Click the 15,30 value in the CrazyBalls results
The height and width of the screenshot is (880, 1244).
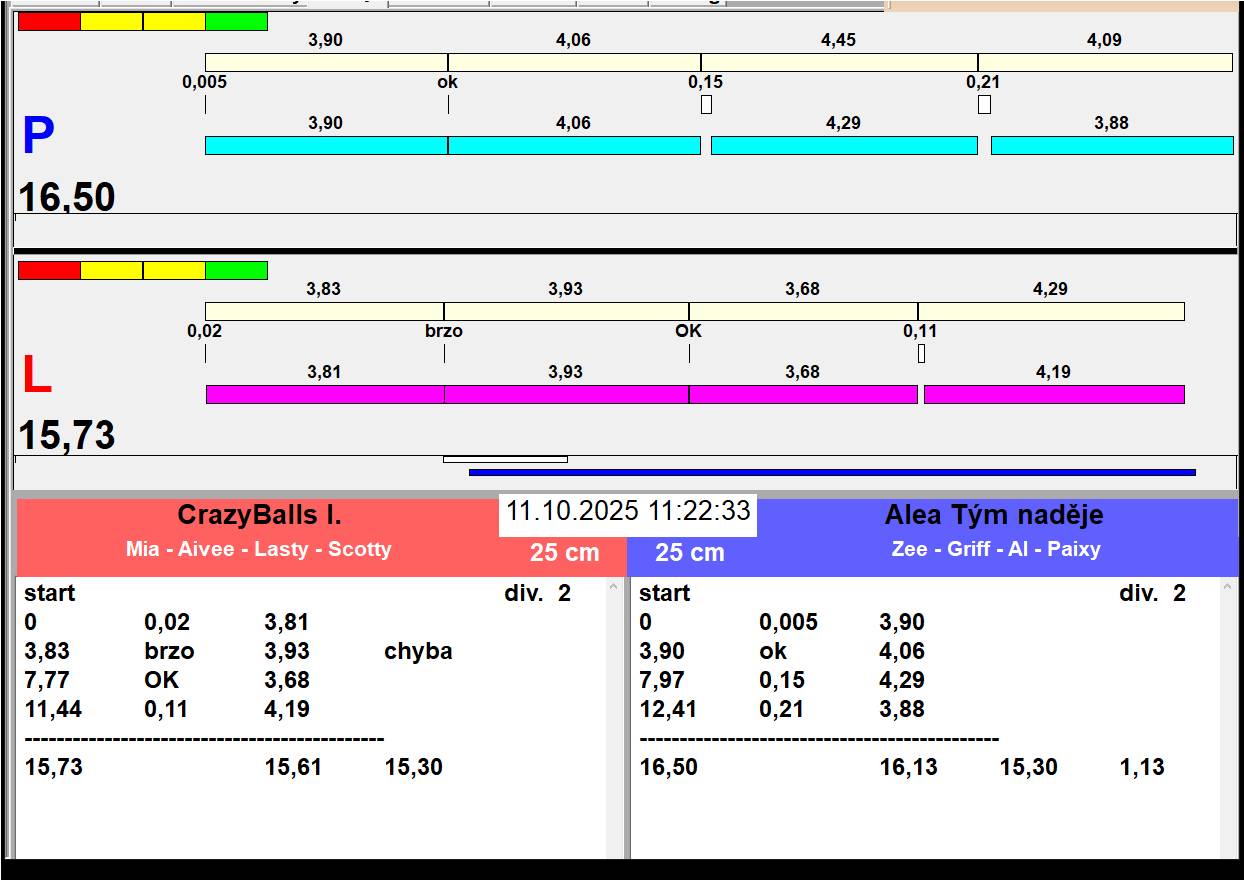click(x=413, y=767)
